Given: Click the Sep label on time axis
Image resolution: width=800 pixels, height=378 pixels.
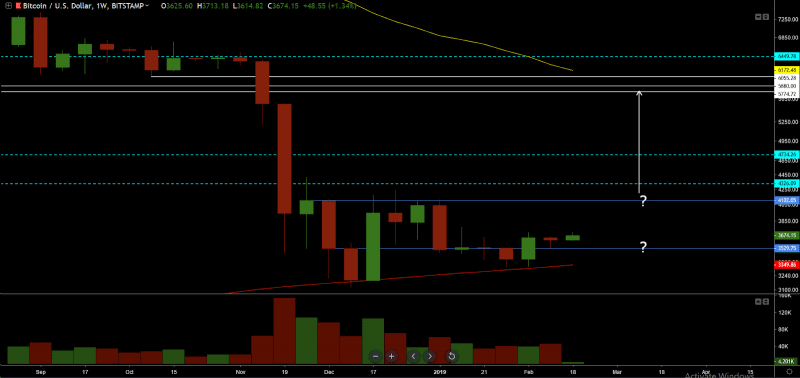Looking at the screenshot, I should (x=40, y=373).
